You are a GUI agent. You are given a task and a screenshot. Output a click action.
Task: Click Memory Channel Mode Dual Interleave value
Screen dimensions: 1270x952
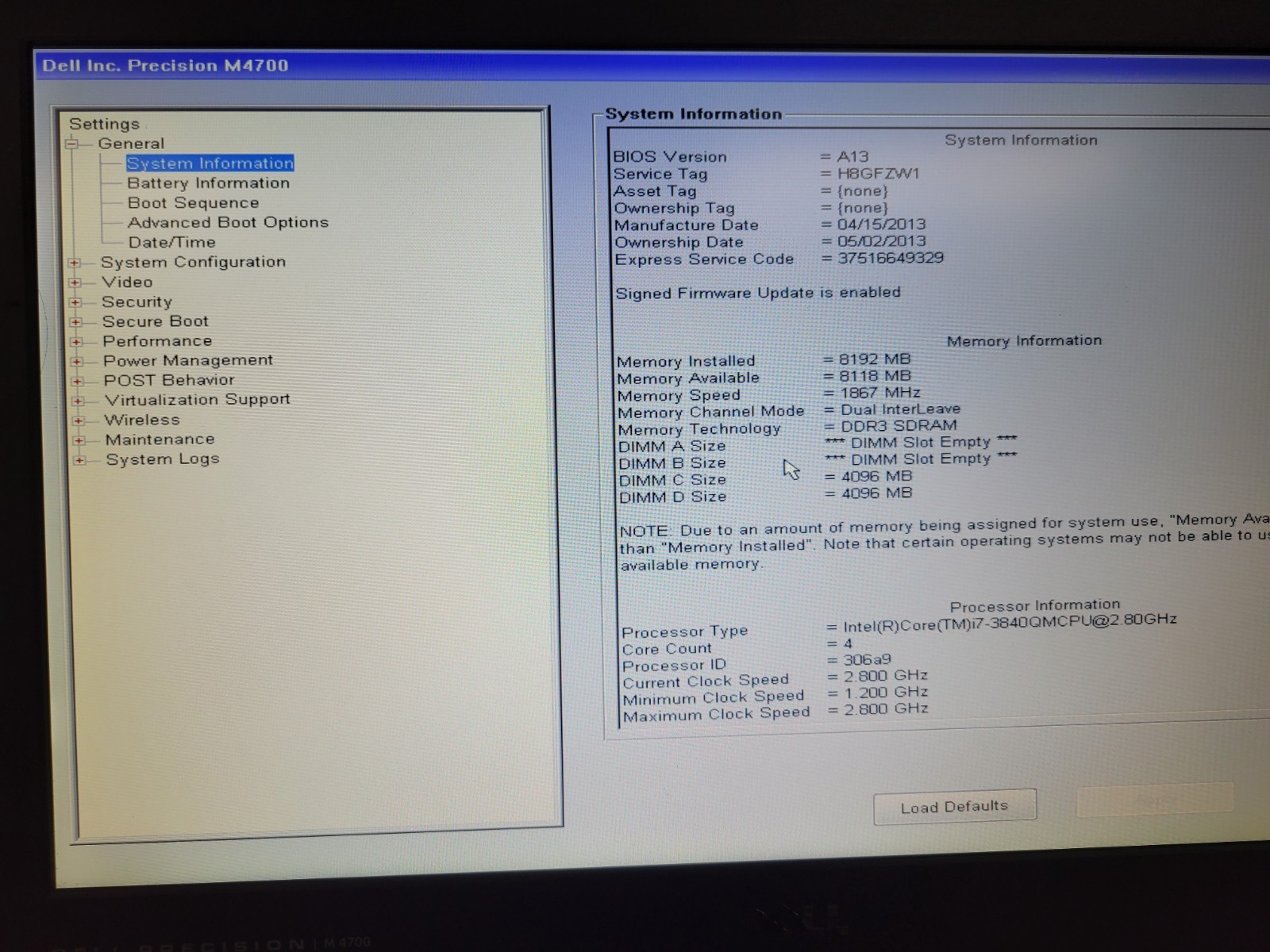900,409
